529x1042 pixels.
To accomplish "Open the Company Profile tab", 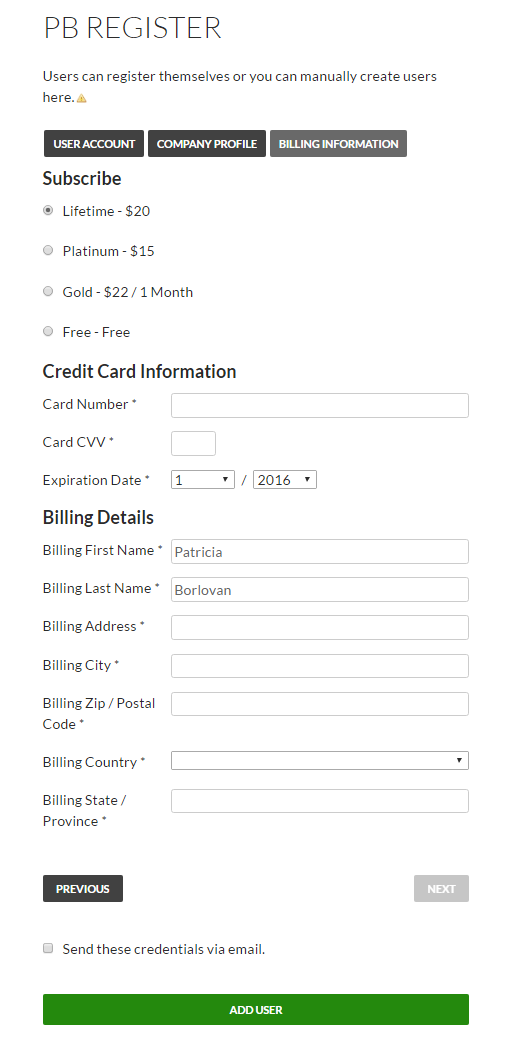I will [207, 144].
